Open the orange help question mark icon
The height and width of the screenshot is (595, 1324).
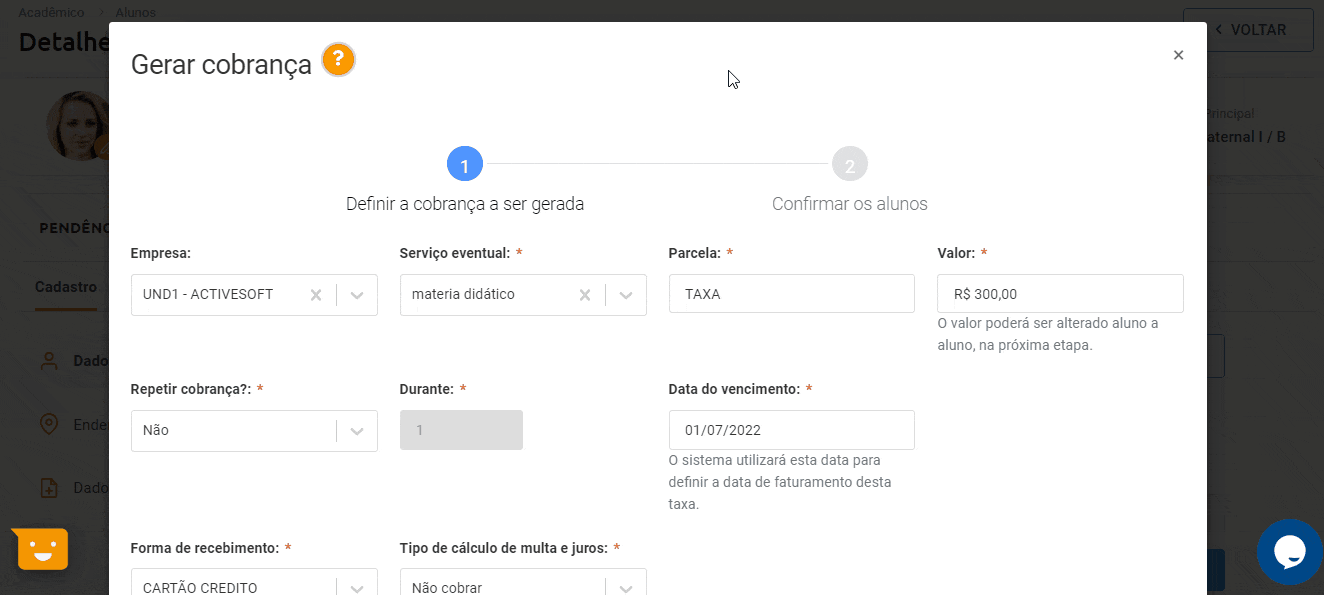[338, 60]
